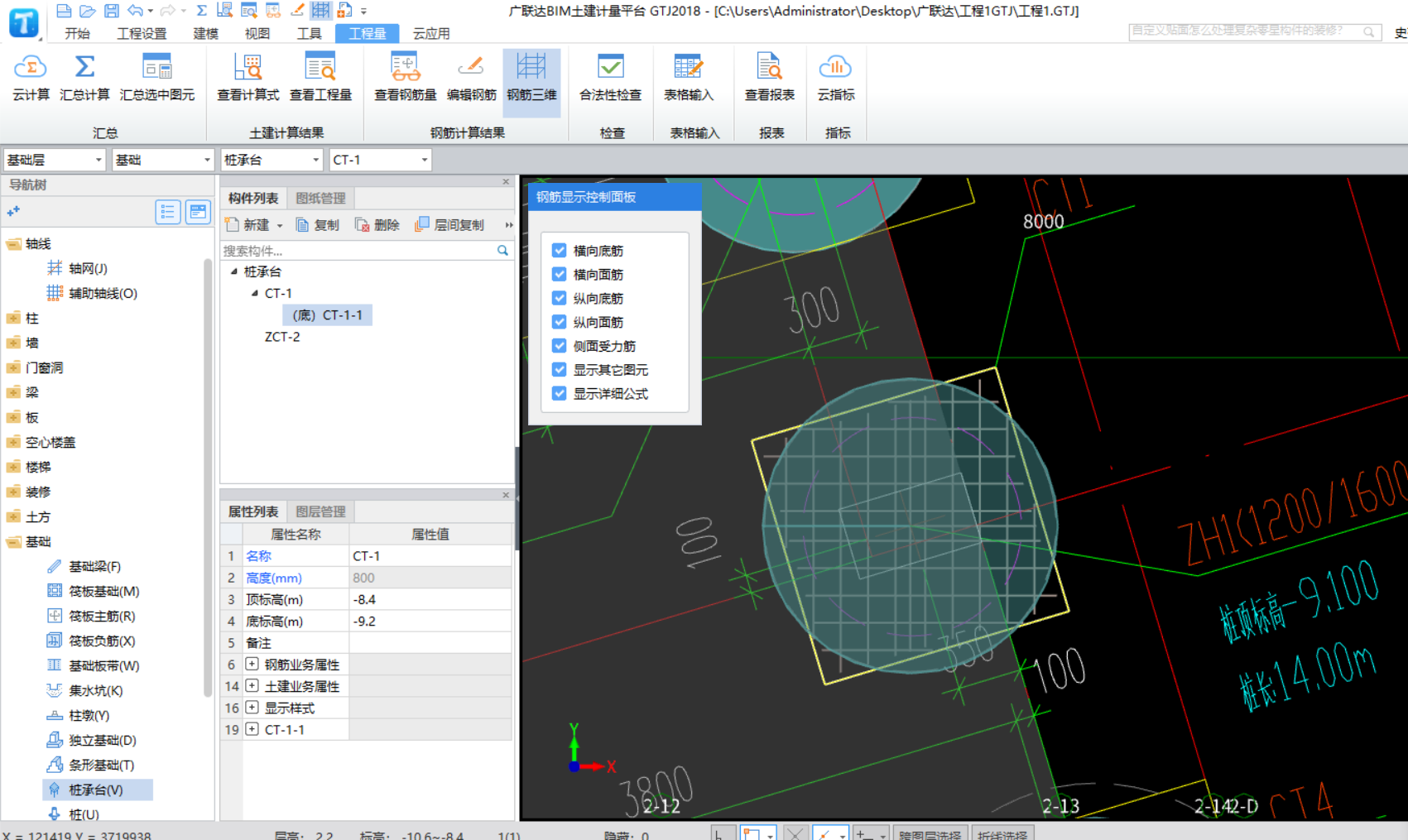Toggle 显示详细公式 checkbox
Image resolution: width=1408 pixels, height=840 pixels.
coord(560,393)
